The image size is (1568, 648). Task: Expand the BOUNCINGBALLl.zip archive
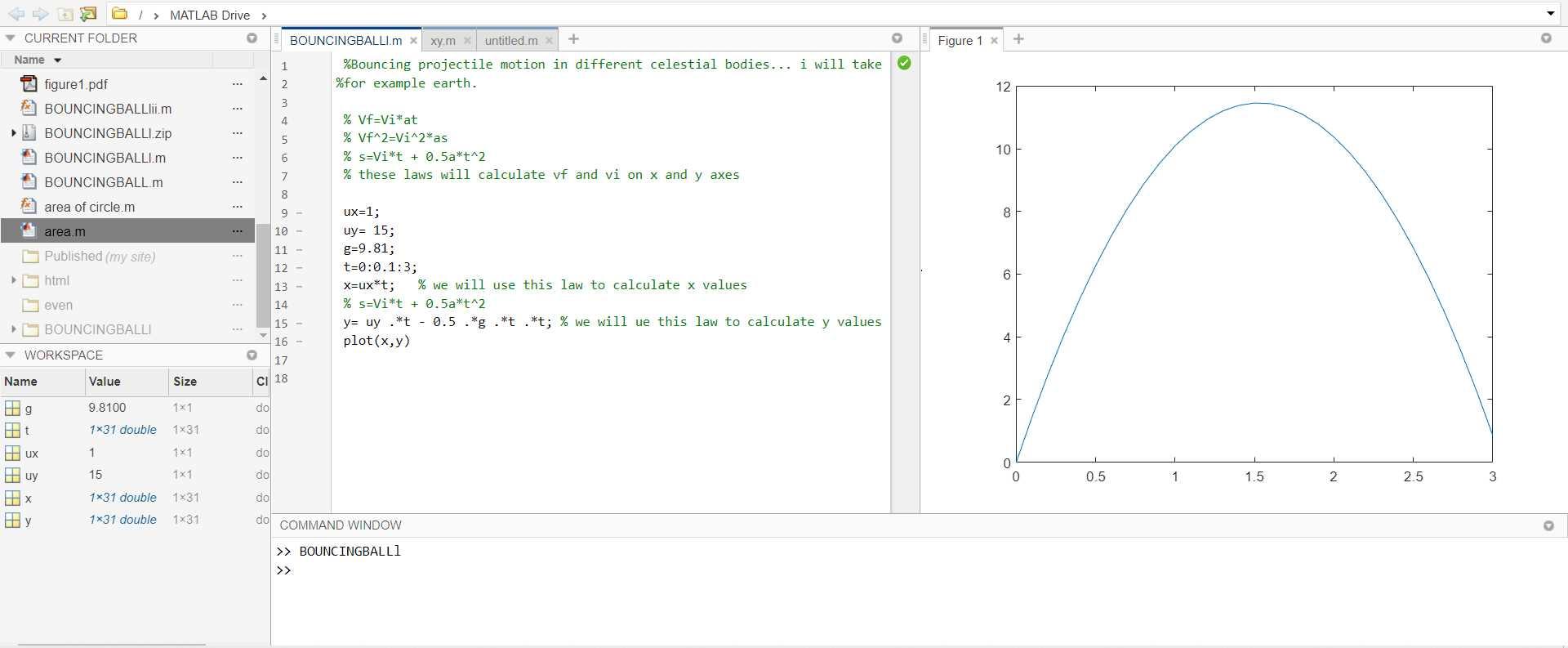pos(13,132)
